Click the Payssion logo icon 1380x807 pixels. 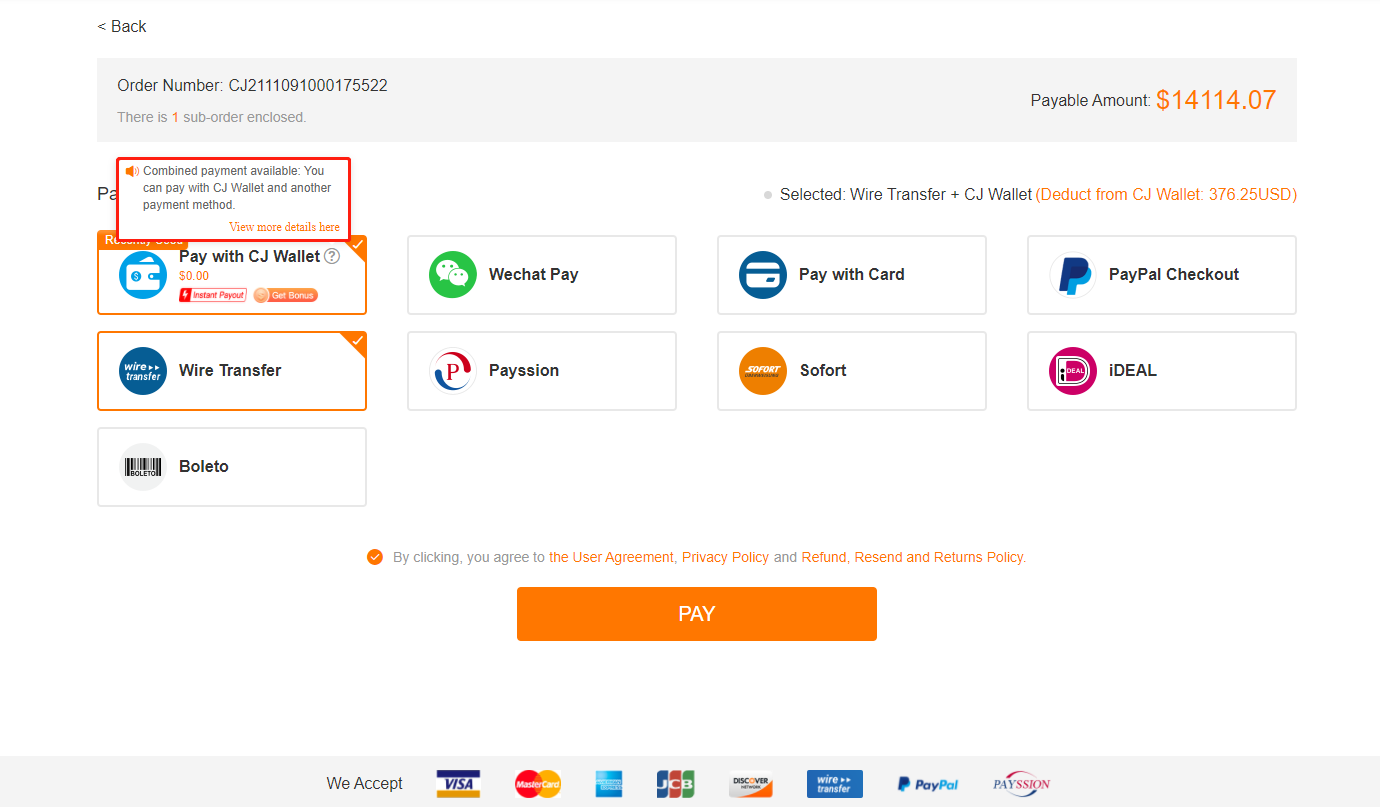pos(453,371)
